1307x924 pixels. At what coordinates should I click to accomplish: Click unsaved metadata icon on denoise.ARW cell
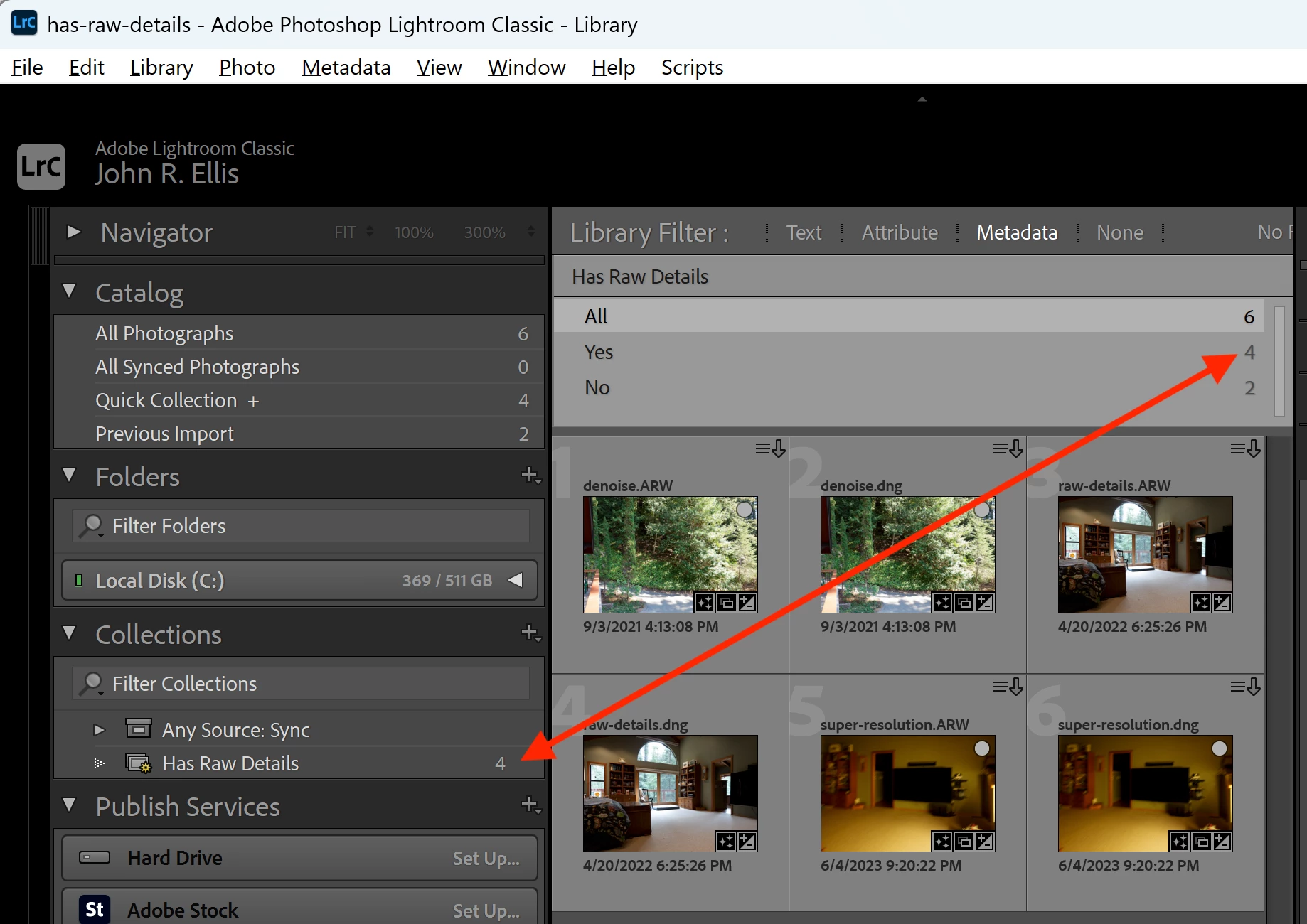(770, 448)
